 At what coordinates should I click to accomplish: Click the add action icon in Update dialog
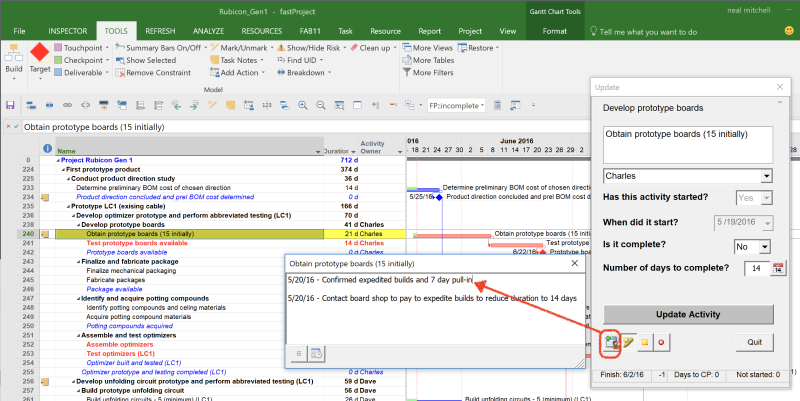pos(611,342)
